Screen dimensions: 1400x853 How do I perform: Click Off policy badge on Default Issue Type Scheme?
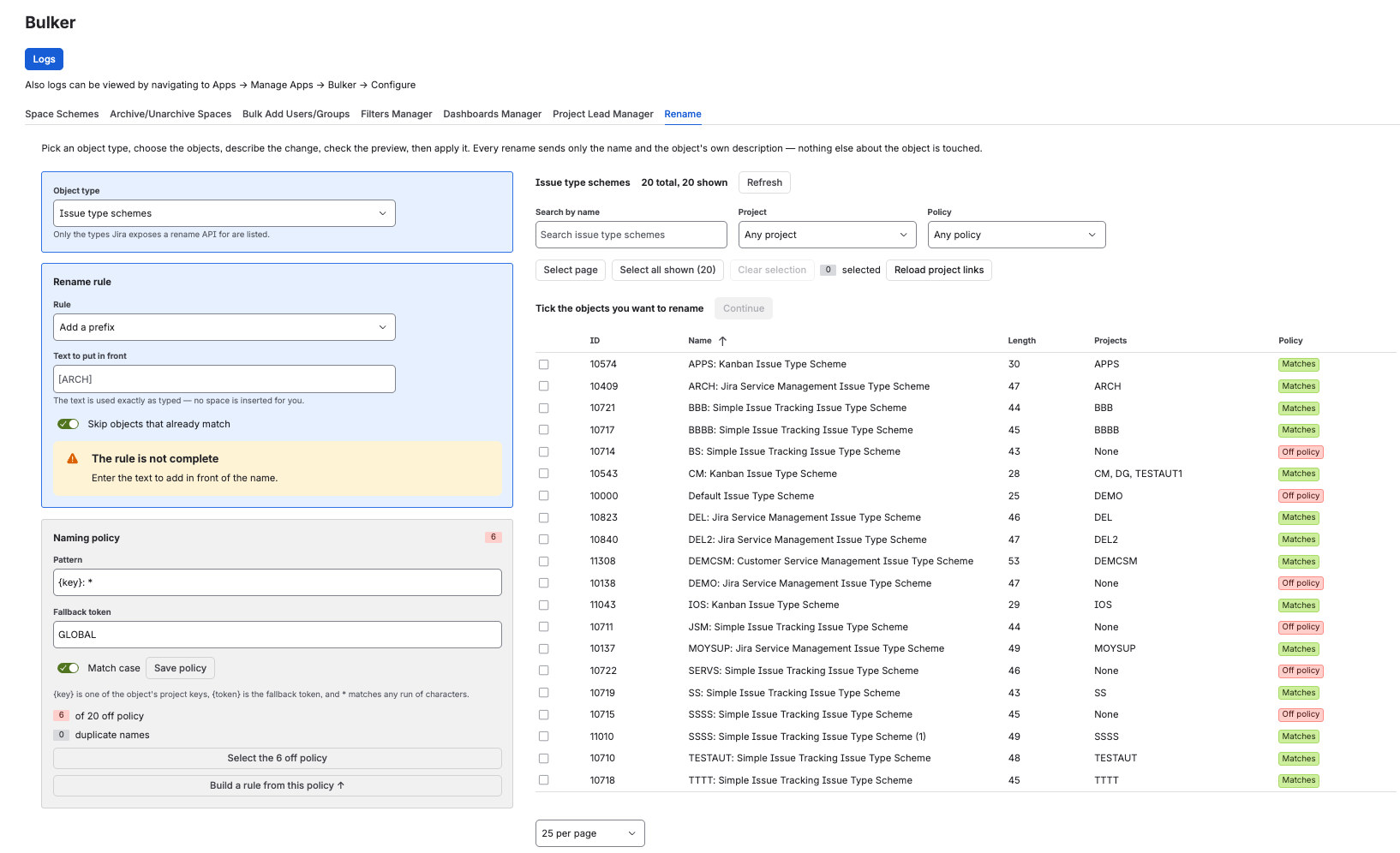(x=1301, y=496)
